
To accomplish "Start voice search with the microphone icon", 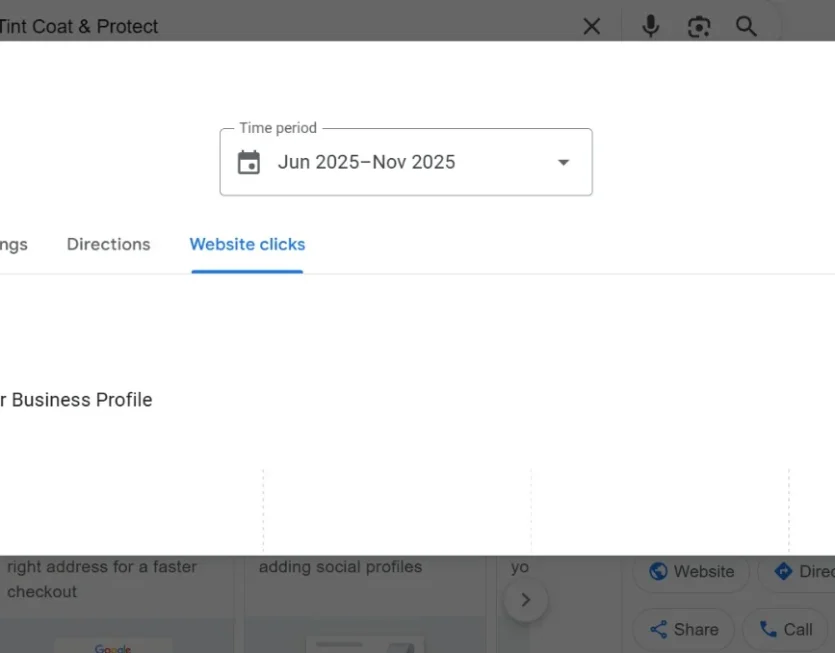I will pyautogui.click(x=650, y=26).
